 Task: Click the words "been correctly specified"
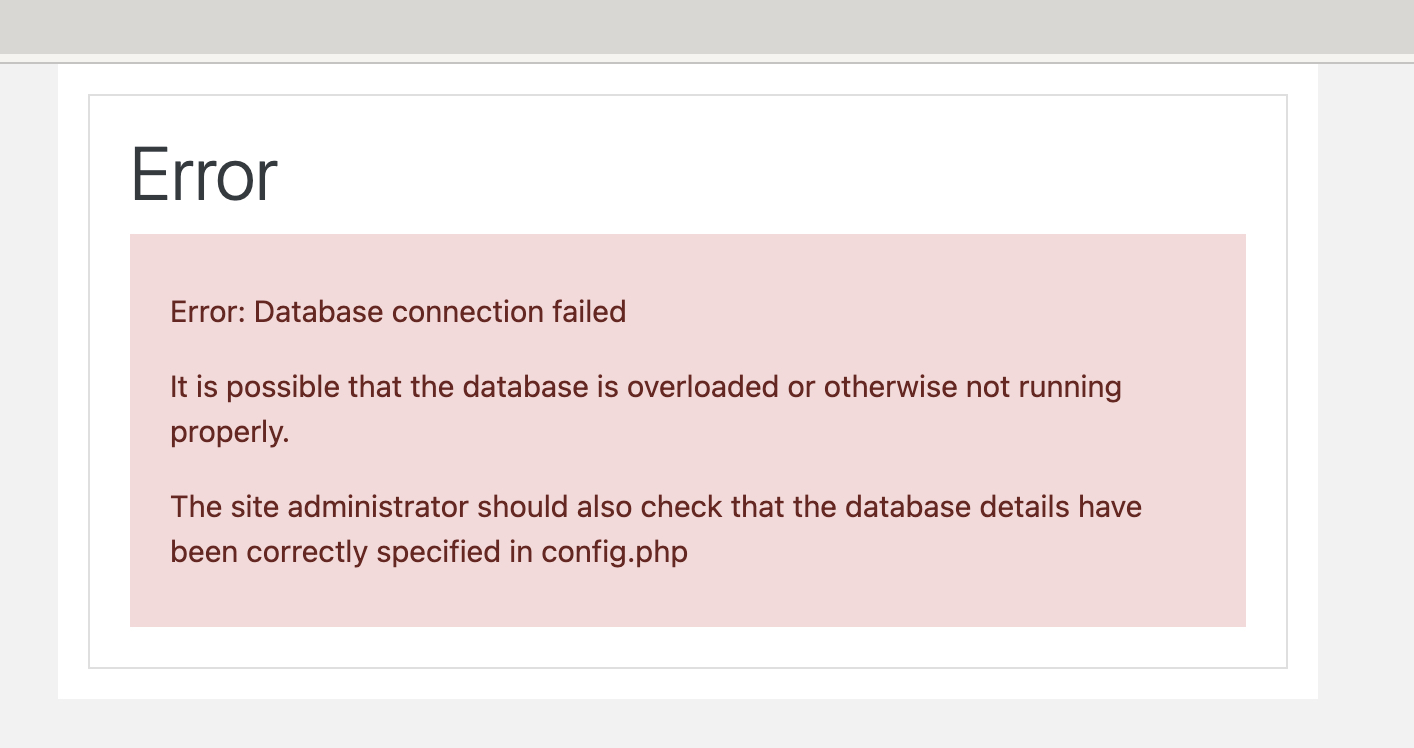click(x=336, y=552)
